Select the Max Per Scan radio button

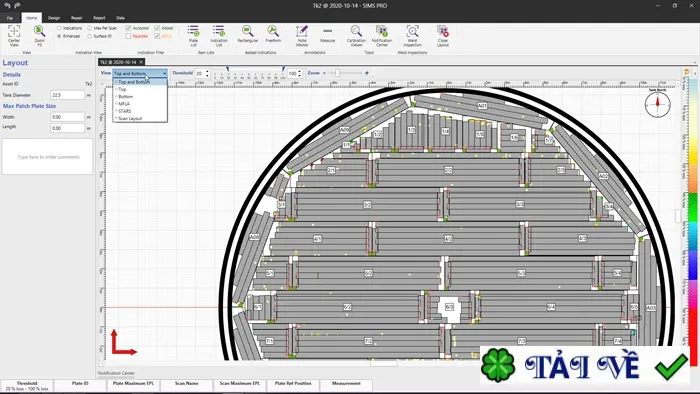pos(90,28)
